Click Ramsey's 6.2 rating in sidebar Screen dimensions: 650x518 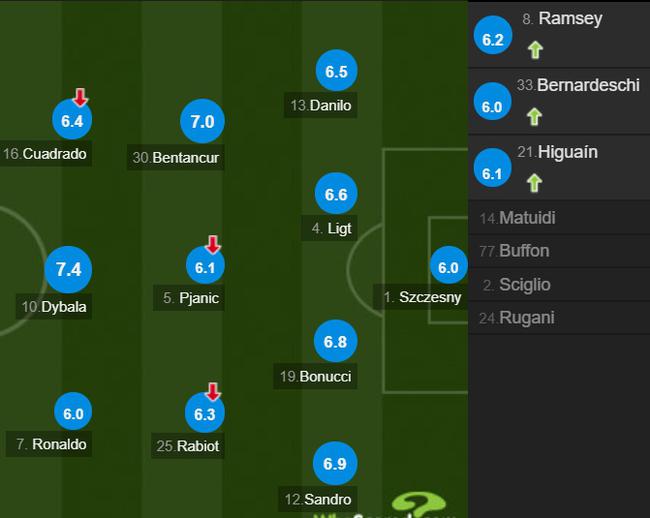492,35
